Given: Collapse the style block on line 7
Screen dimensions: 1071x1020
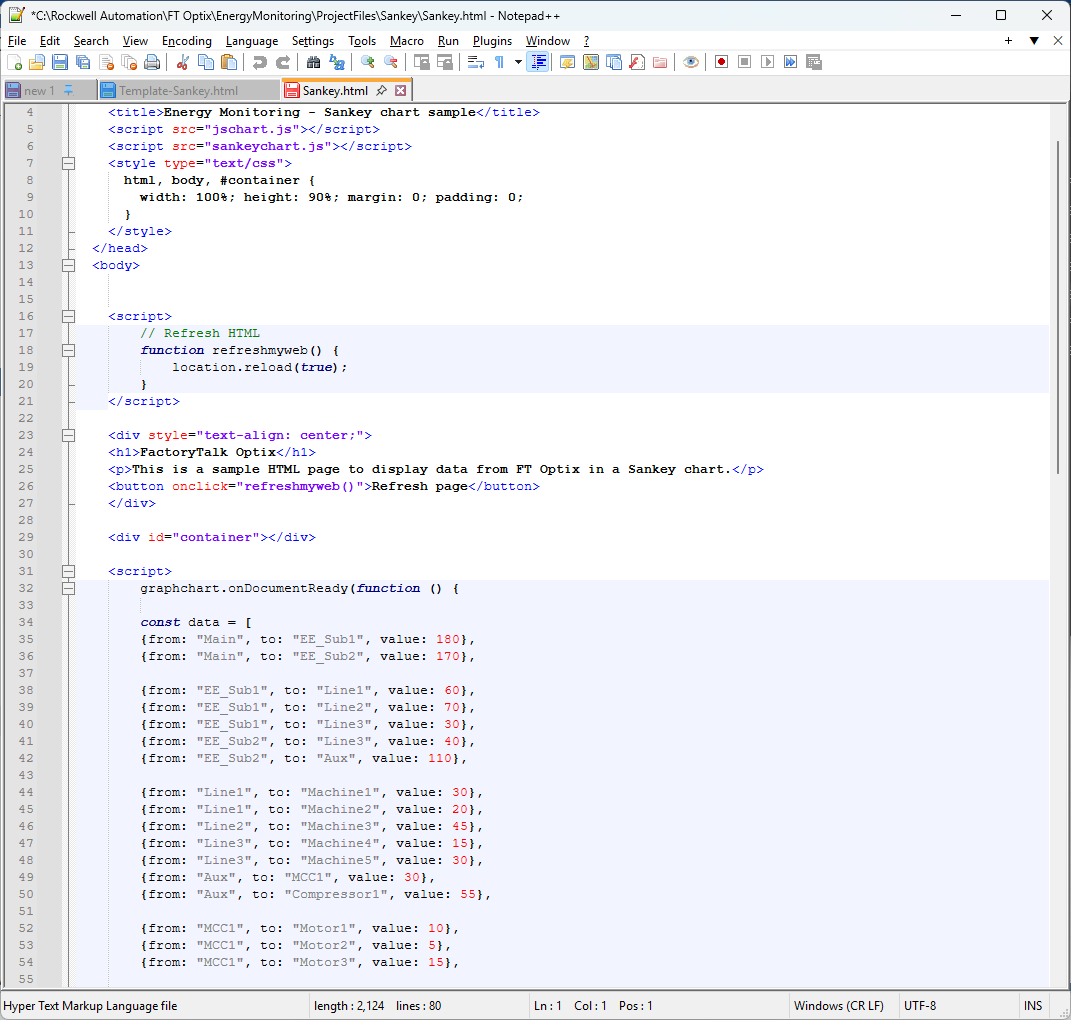Looking at the screenshot, I should (68, 163).
